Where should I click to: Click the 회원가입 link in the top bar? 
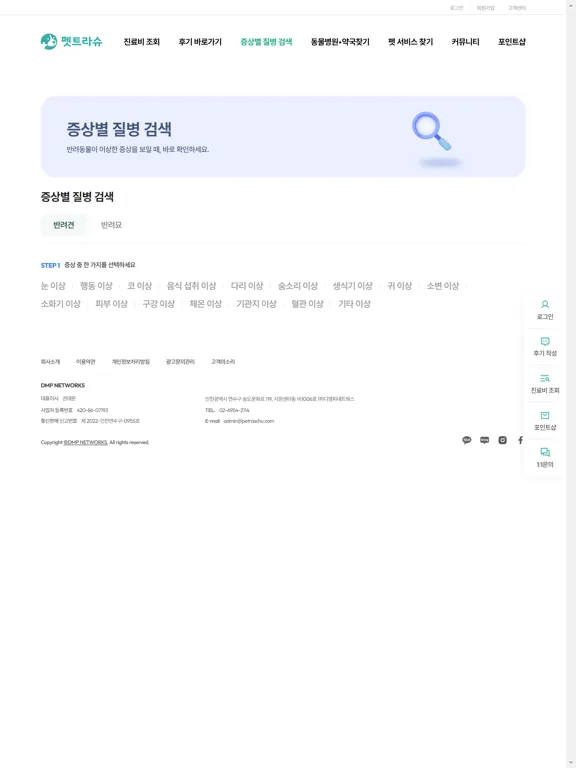click(x=485, y=8)
